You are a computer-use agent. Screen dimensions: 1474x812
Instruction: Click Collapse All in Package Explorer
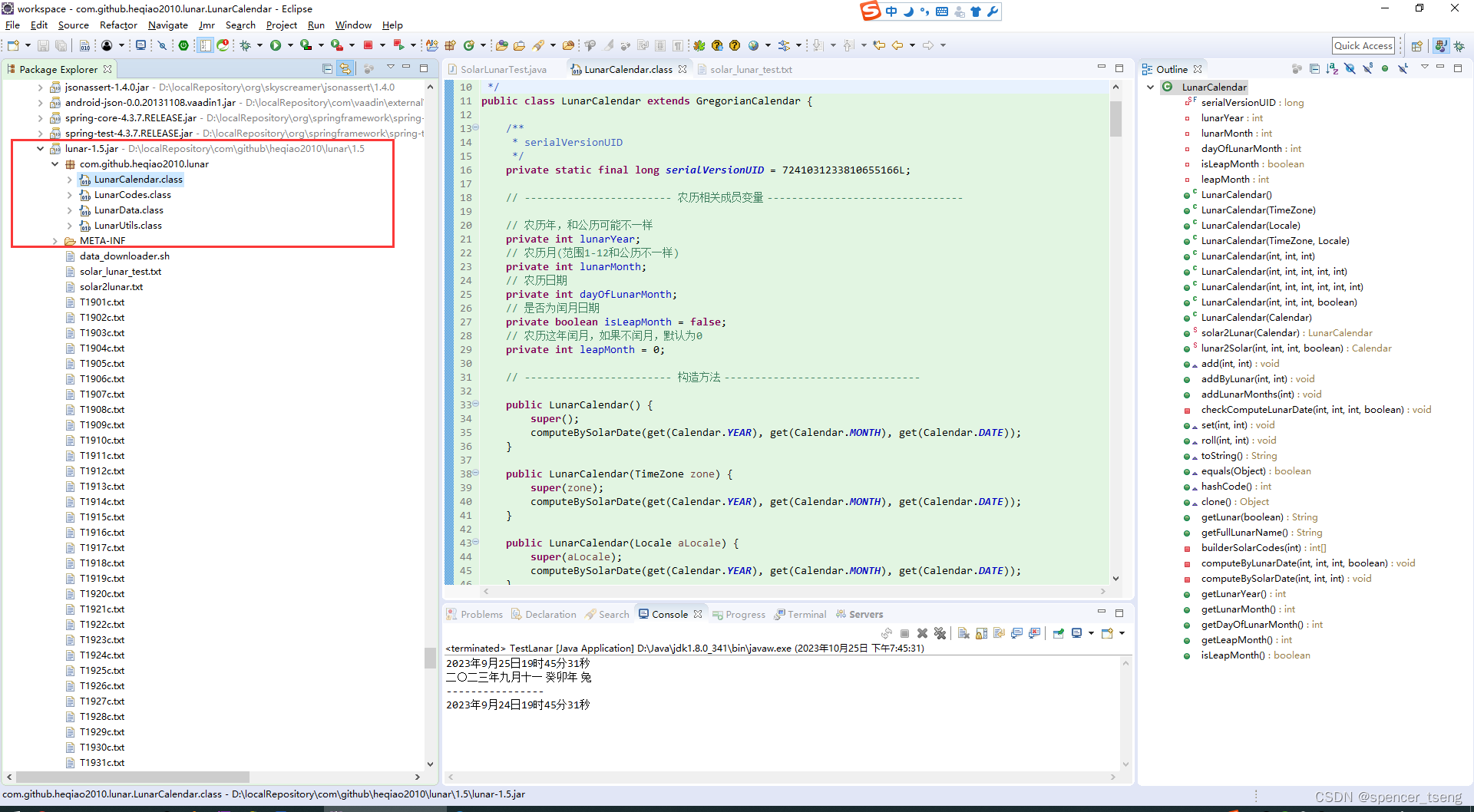(x=327, y=68)
